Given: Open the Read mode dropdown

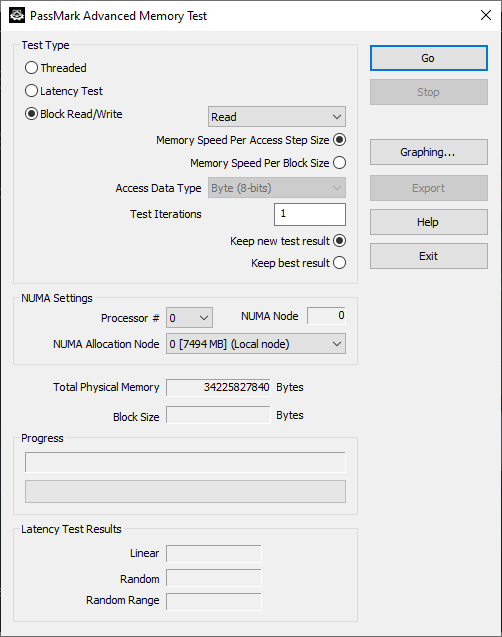Looking at the screenshot, I should pos(277,117).
